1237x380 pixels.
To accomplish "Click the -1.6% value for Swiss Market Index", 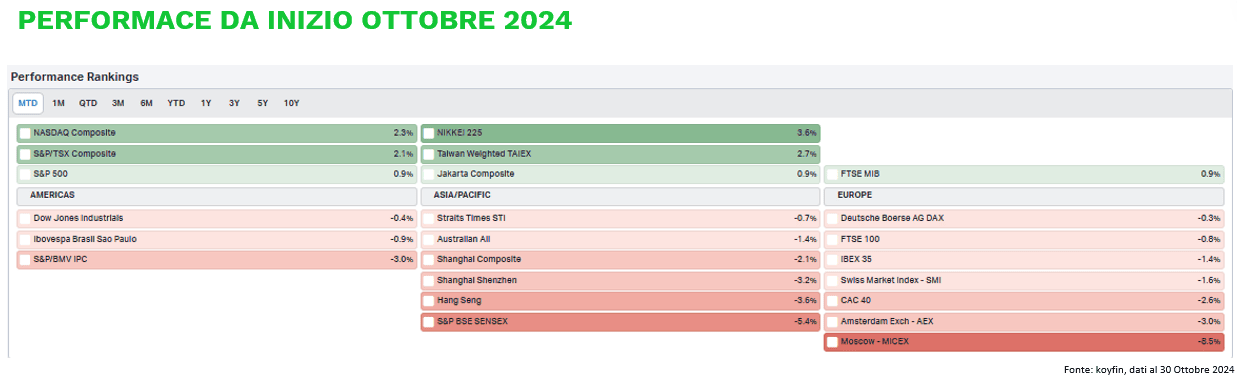I will 1208,281.
